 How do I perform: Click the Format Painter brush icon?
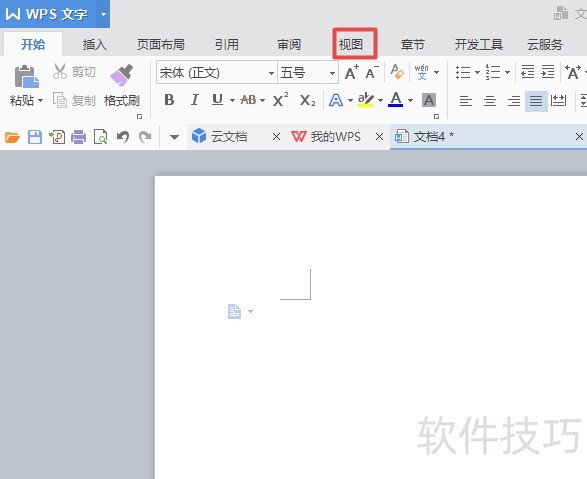click(122, 75)
